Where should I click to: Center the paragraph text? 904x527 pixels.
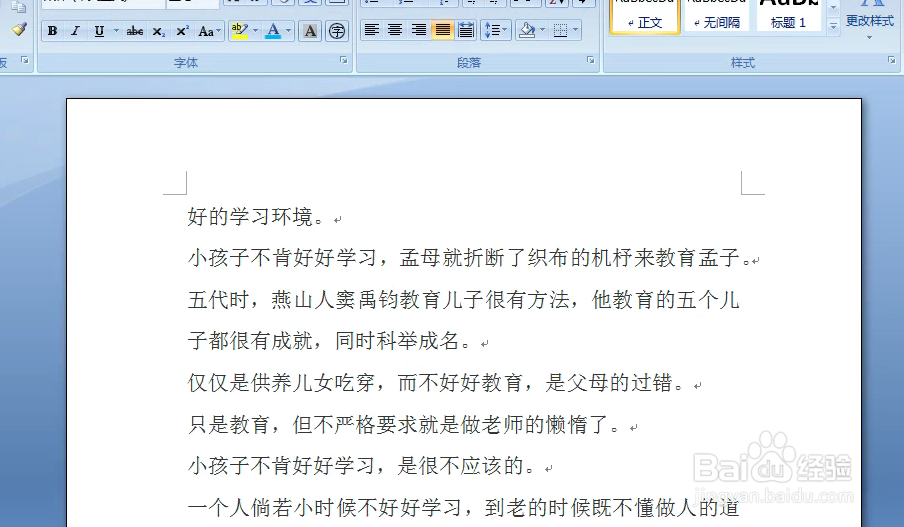pyautogui.click(x=395, y=30)
